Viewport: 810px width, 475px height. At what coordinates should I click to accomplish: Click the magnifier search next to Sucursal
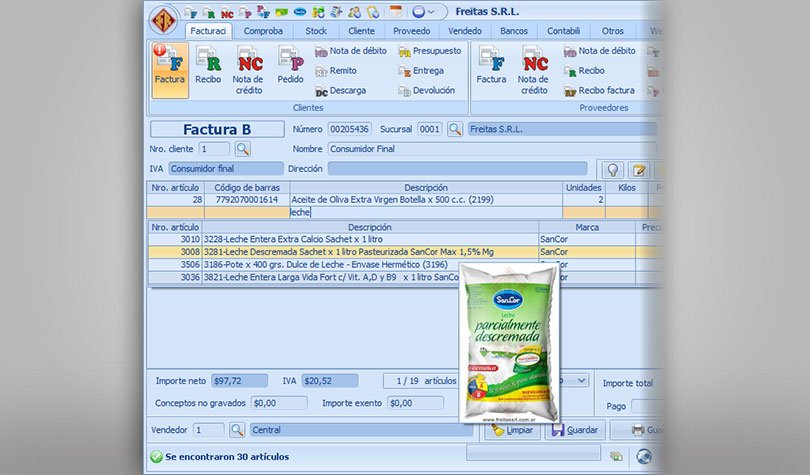tap(455, 129)
